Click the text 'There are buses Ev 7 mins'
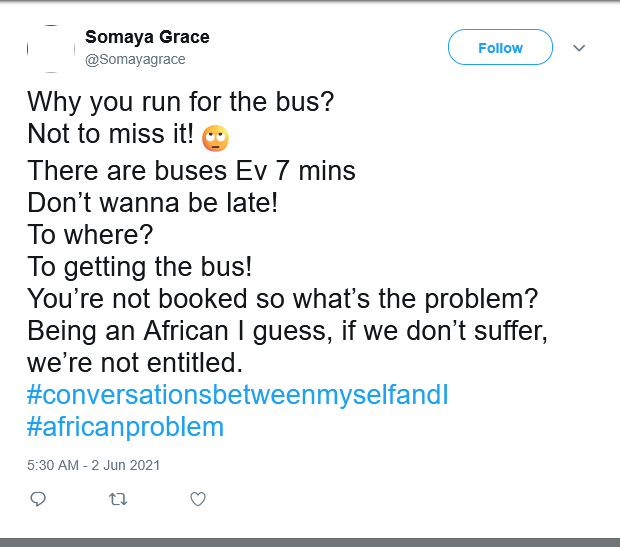The image size is (620, 547). click(x=191, y=171)
